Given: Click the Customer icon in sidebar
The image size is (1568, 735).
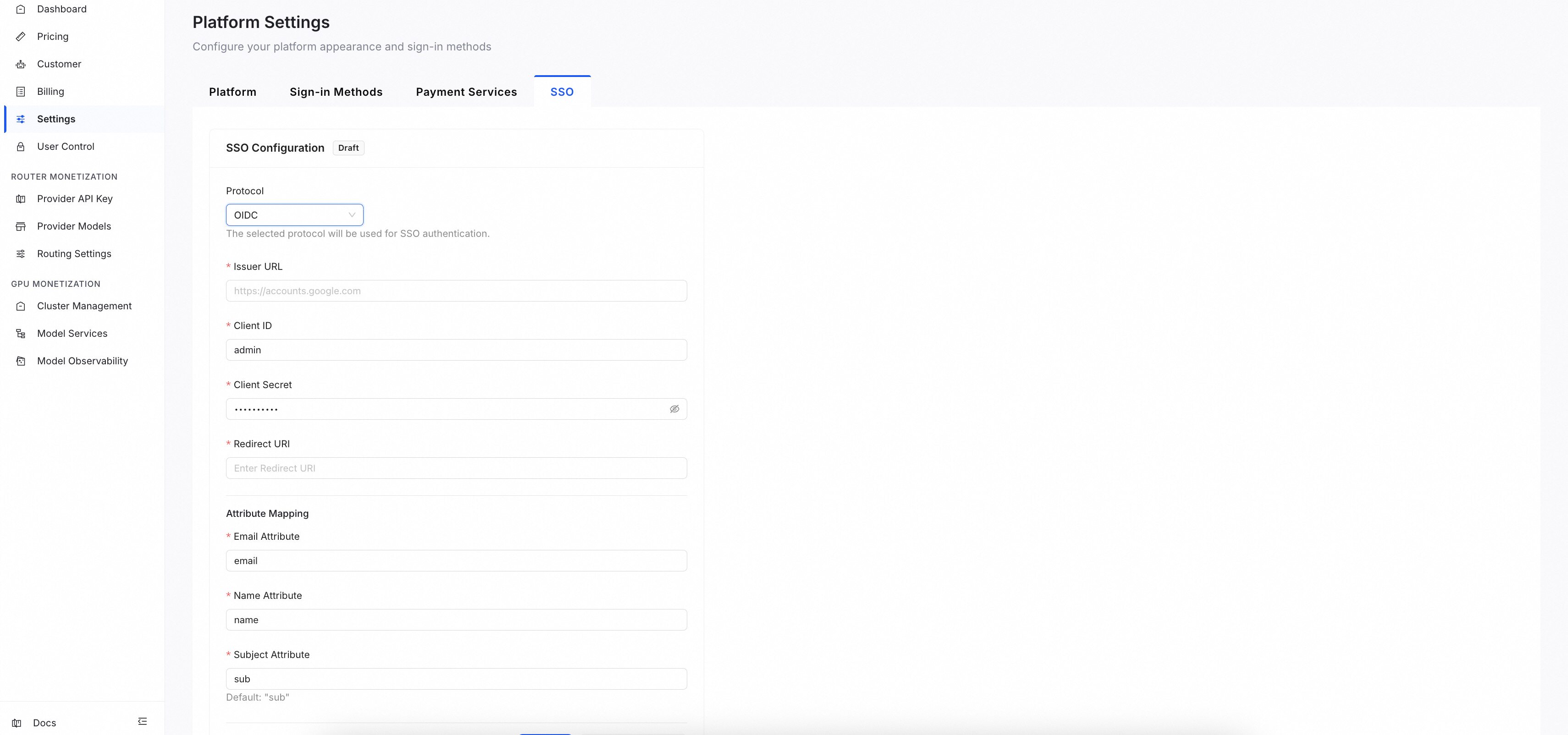Looking at the screenshot, I should [21, 64].
